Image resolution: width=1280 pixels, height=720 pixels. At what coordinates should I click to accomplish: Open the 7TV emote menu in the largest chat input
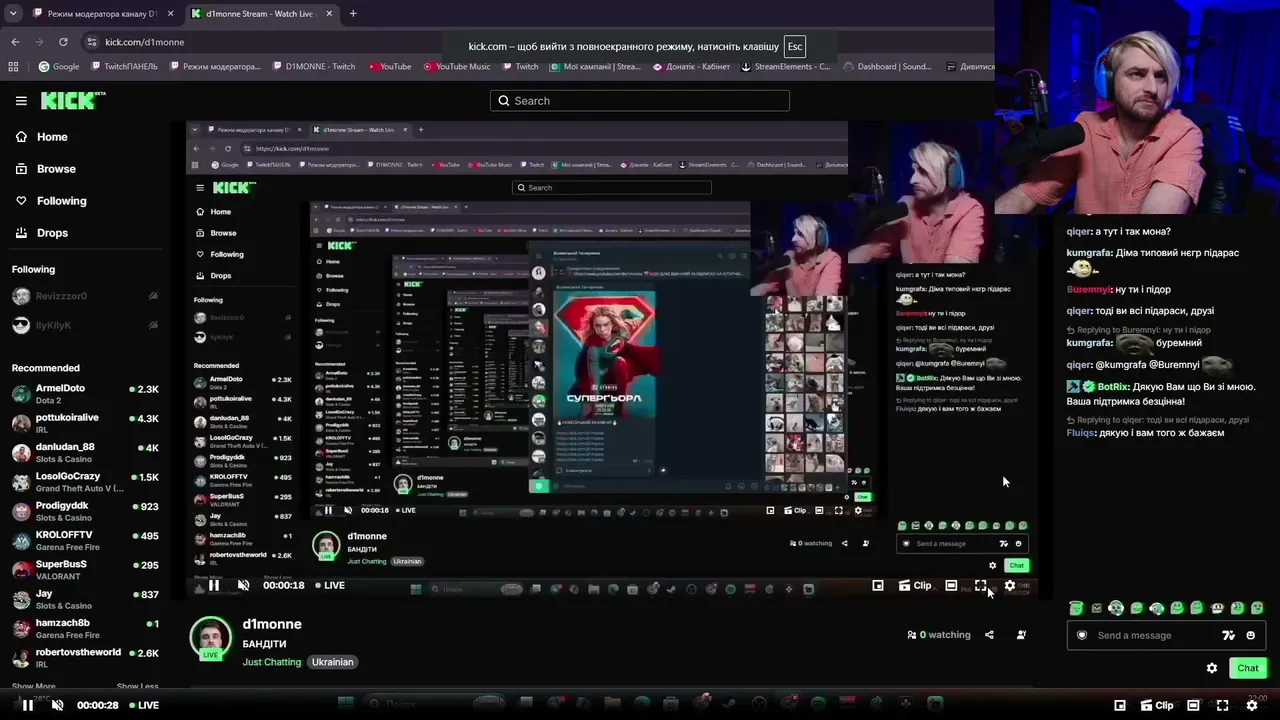[x=1229, y=635]
